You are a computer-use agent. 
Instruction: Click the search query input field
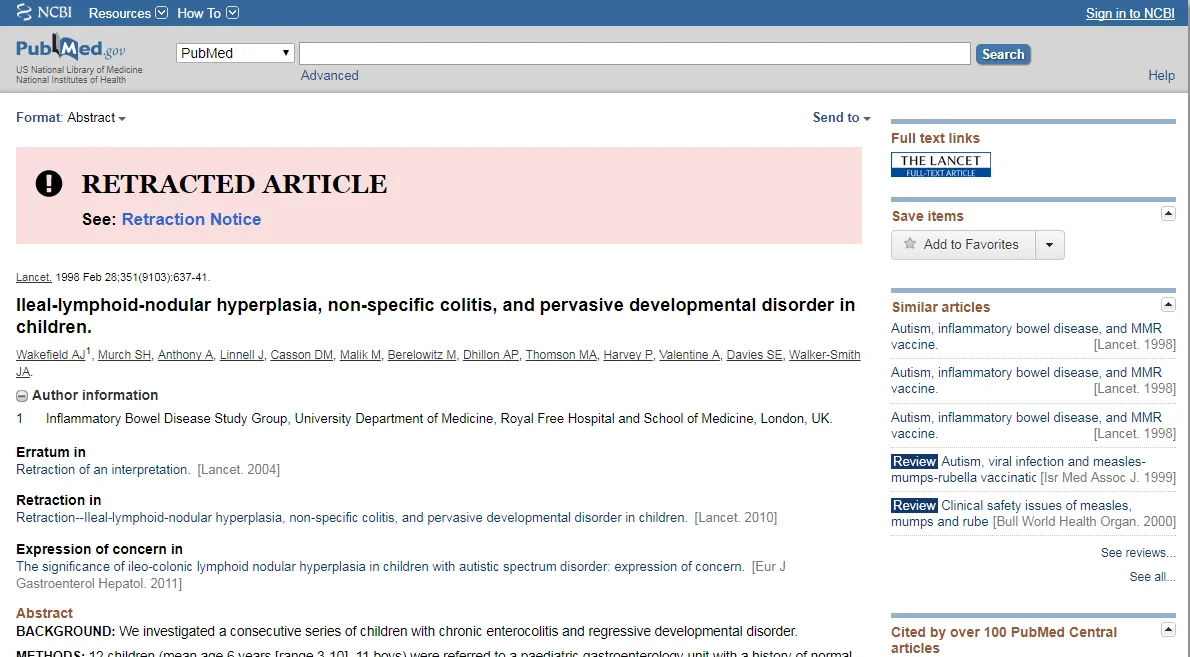(634, 53)
